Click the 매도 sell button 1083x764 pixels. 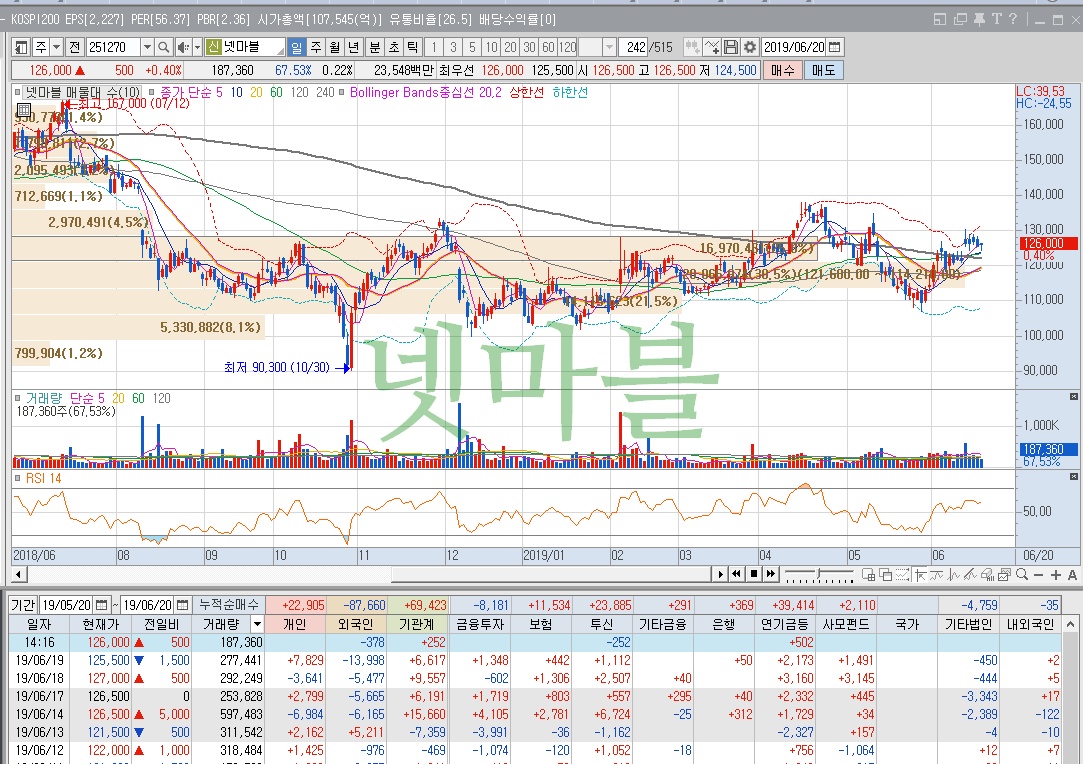click(823, 70)
